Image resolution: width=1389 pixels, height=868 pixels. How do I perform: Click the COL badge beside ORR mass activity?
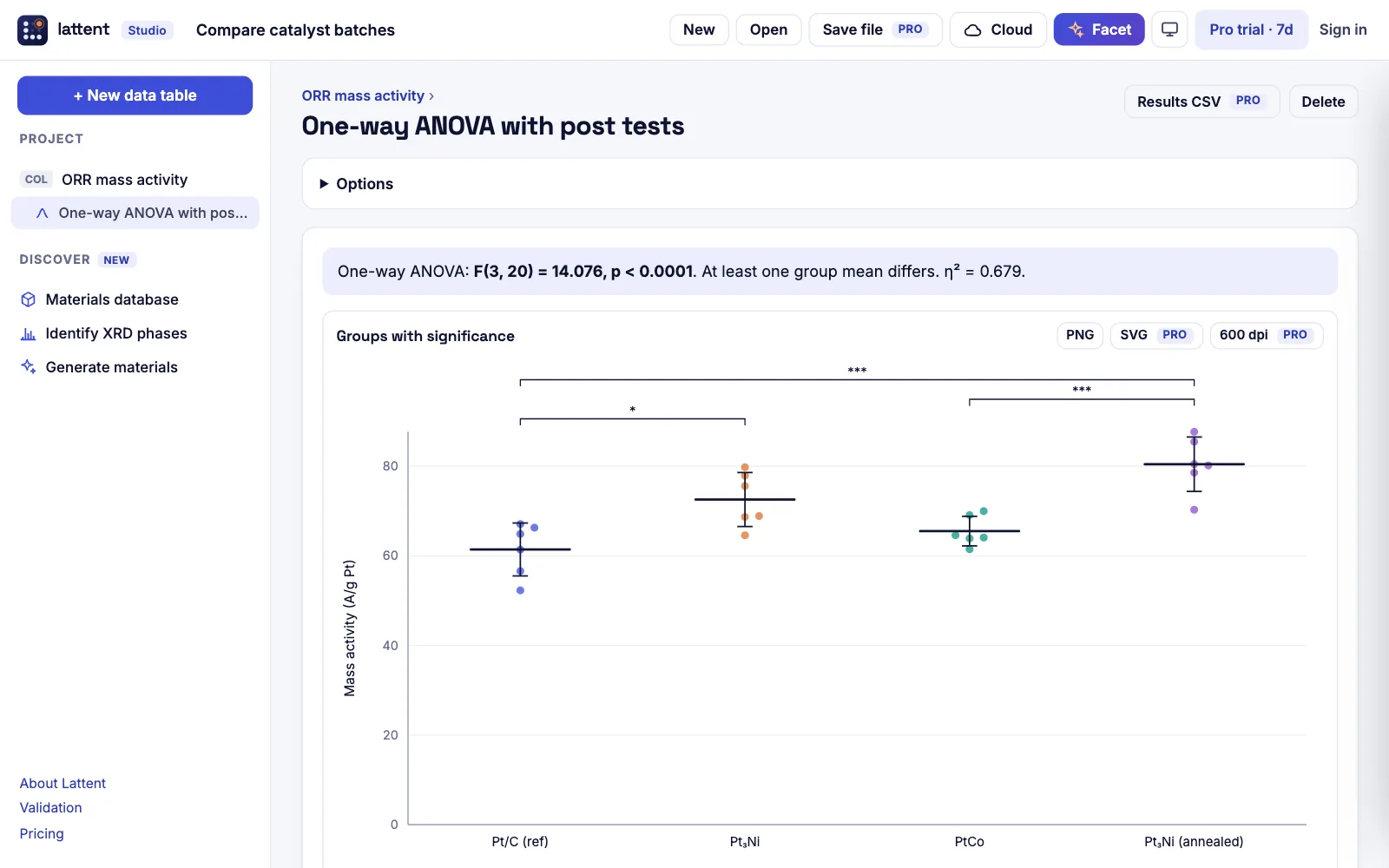pyautogui.click(x=36, y=180)
